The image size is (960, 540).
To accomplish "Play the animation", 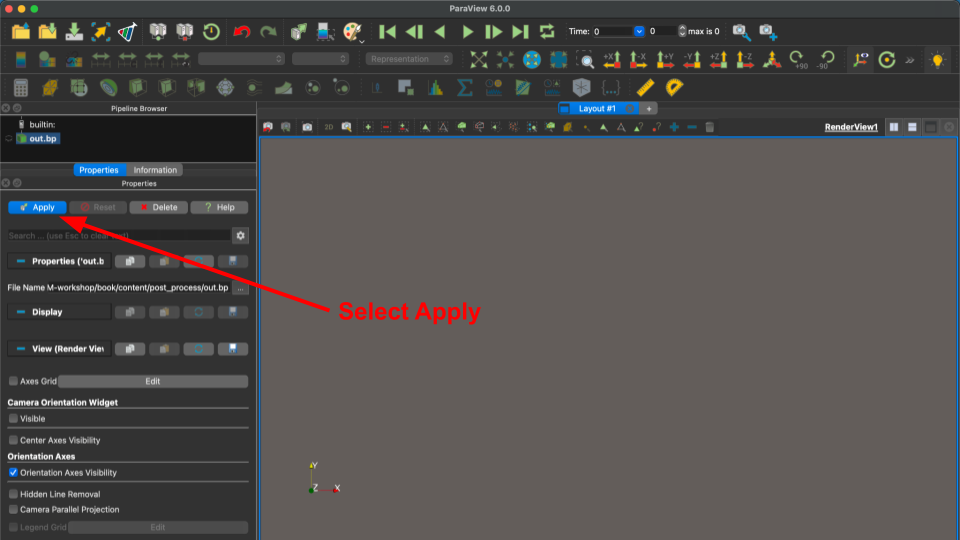I will tap(468, 31).
